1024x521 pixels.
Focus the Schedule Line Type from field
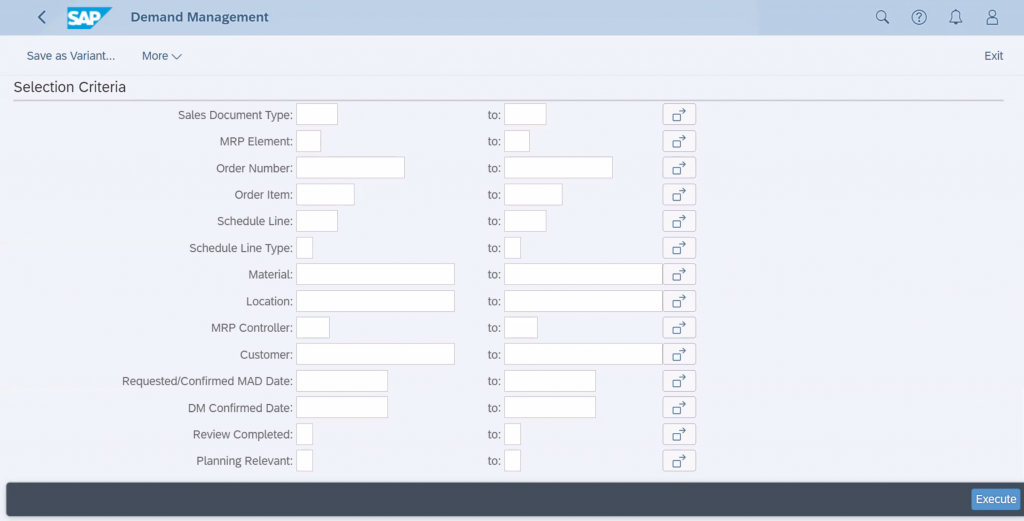pos(304,248)
